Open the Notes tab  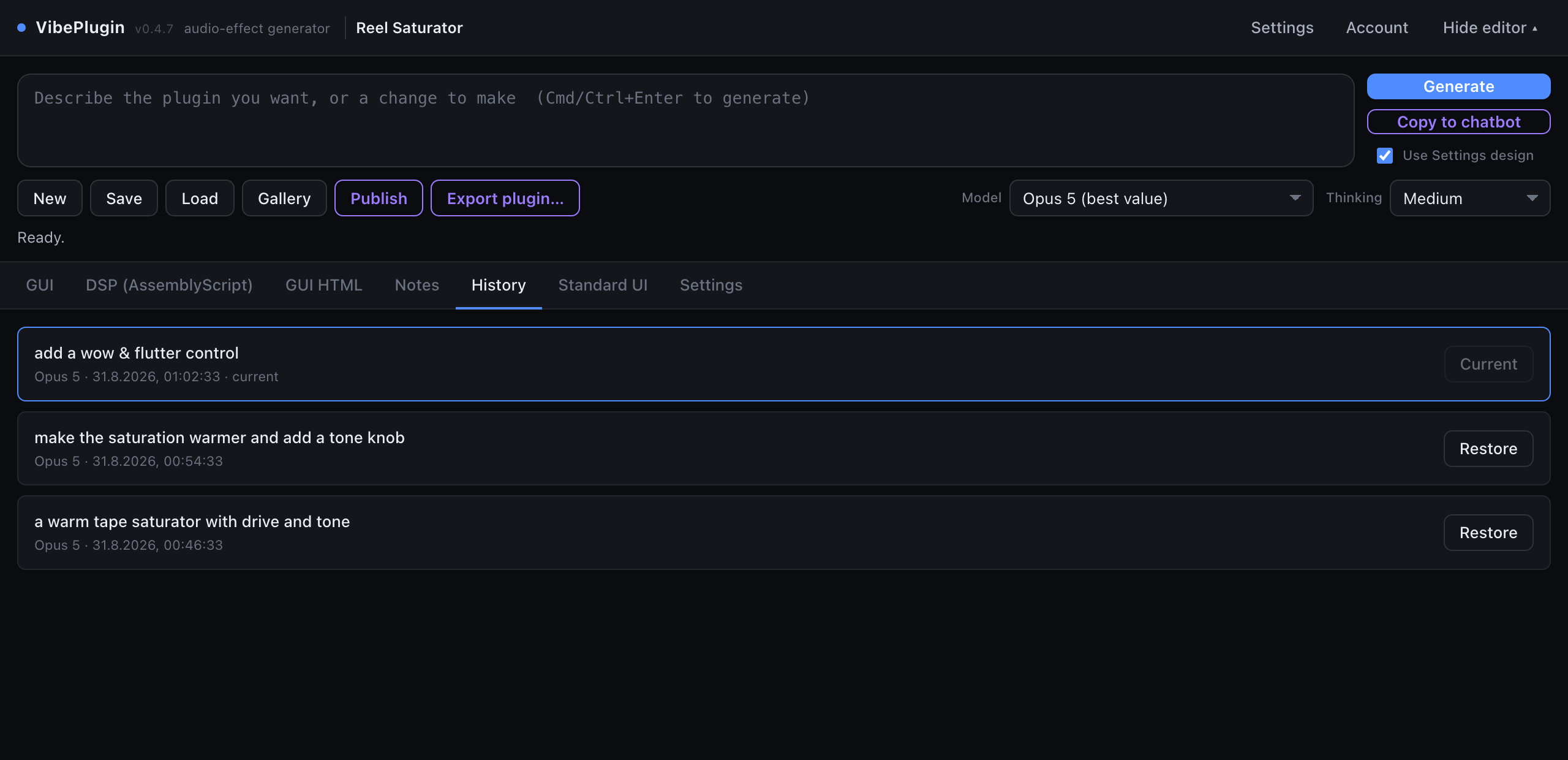pyautogui.click(x=417, y=285)
